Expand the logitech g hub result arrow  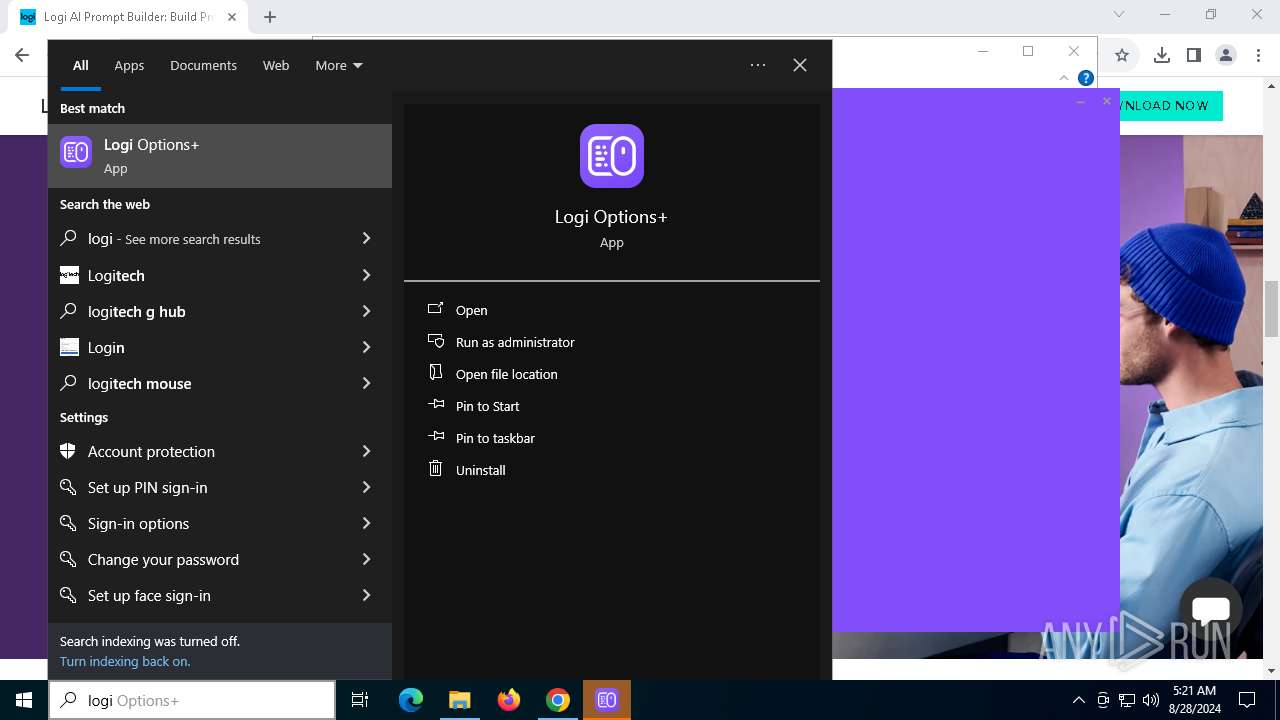(x=366, y=311)
